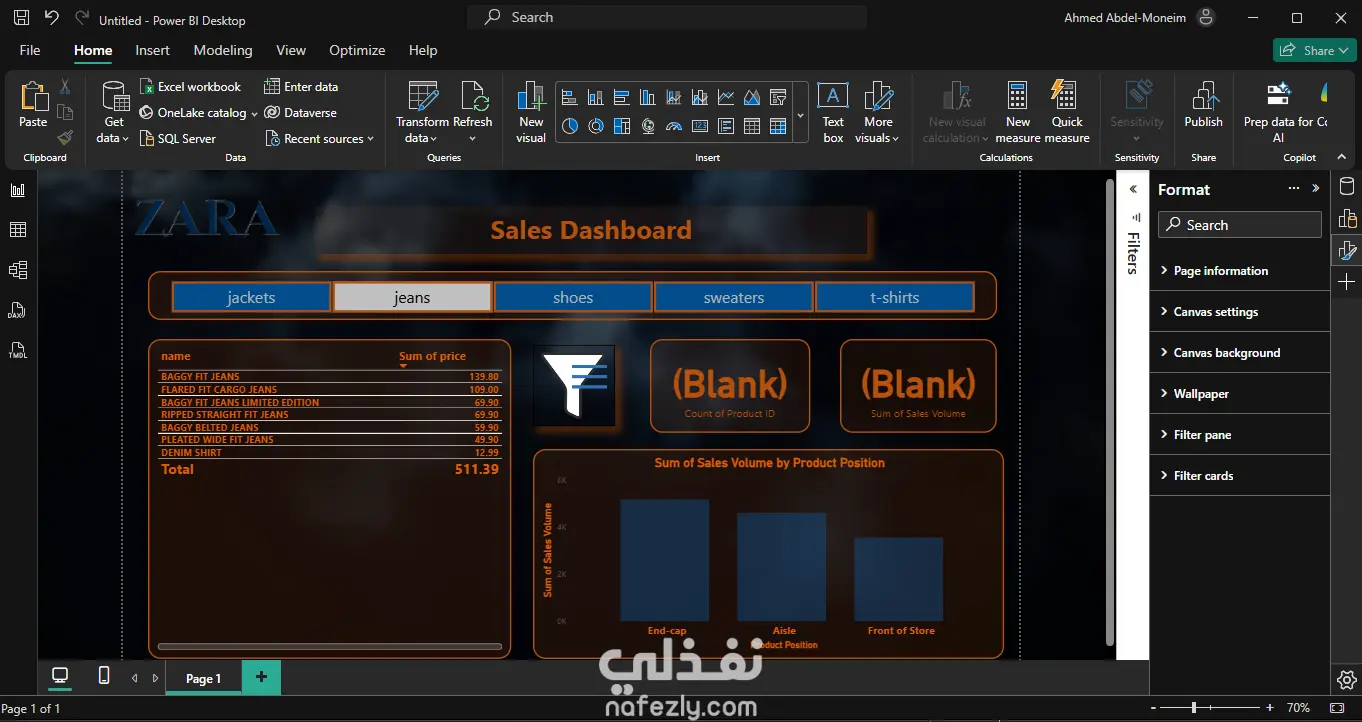The image size is (1362, 722).
Task: Insert a New visual
Action: [x=531, y=112]
